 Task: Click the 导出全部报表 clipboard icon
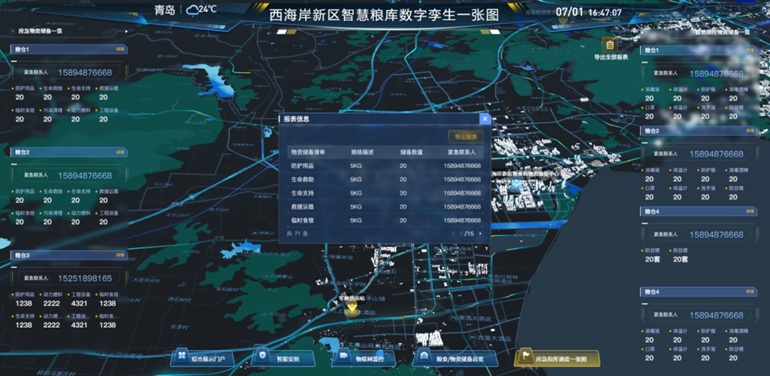610,45
